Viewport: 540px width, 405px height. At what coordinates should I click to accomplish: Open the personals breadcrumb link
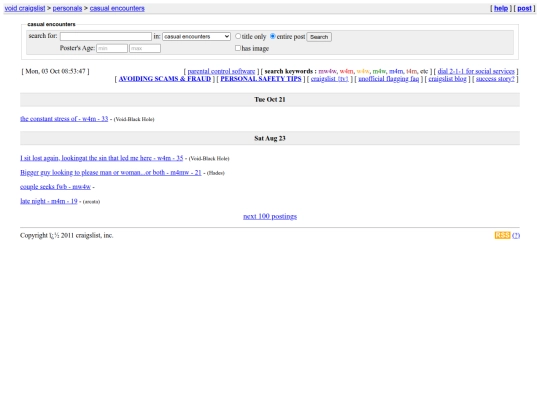pos(67,8)
